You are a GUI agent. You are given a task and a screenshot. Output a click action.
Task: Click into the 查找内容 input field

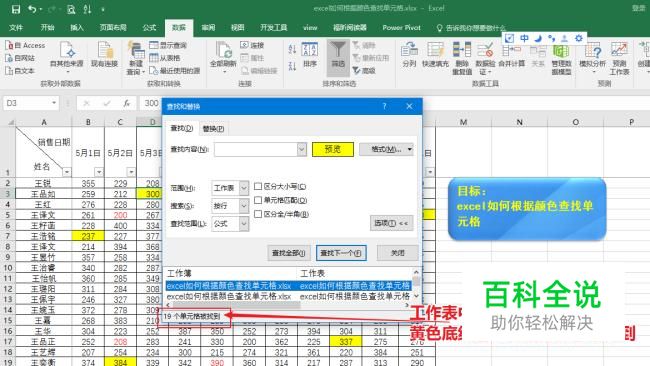click(x=256, y=149)
